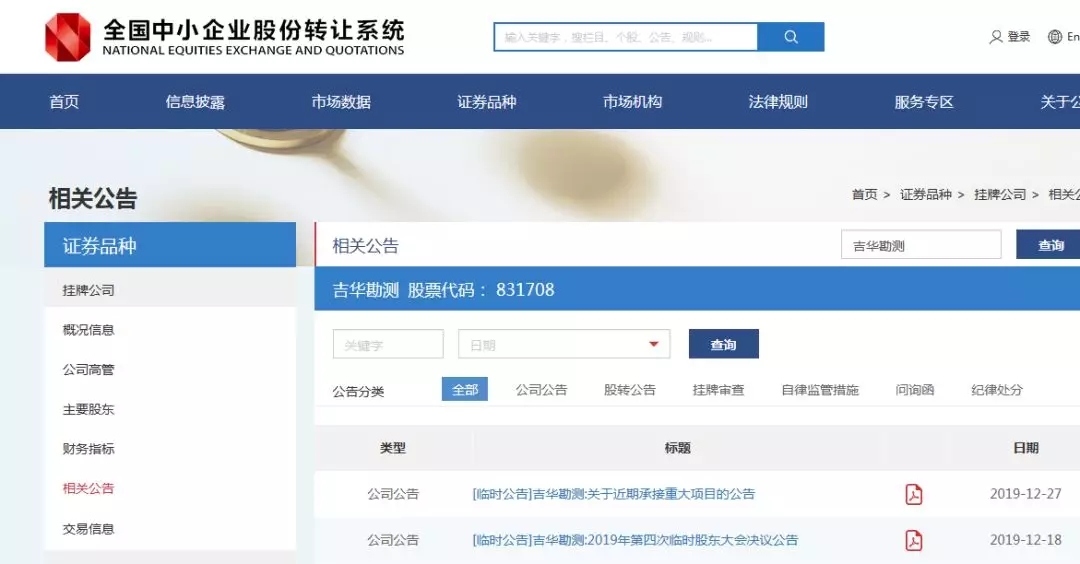Image resolution: width=1080 pixels, height=564 pixels.
Task: Click 查询 button beside the date filter
Action: coord(724,344)
